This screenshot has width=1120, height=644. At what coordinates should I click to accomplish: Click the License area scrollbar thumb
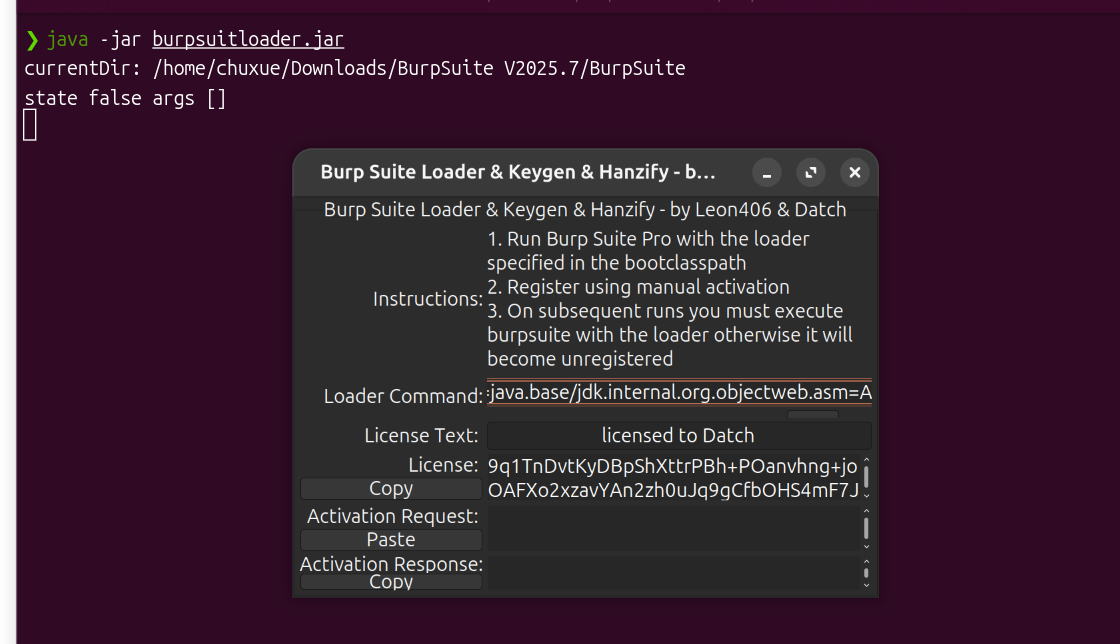tap(866, 476)
